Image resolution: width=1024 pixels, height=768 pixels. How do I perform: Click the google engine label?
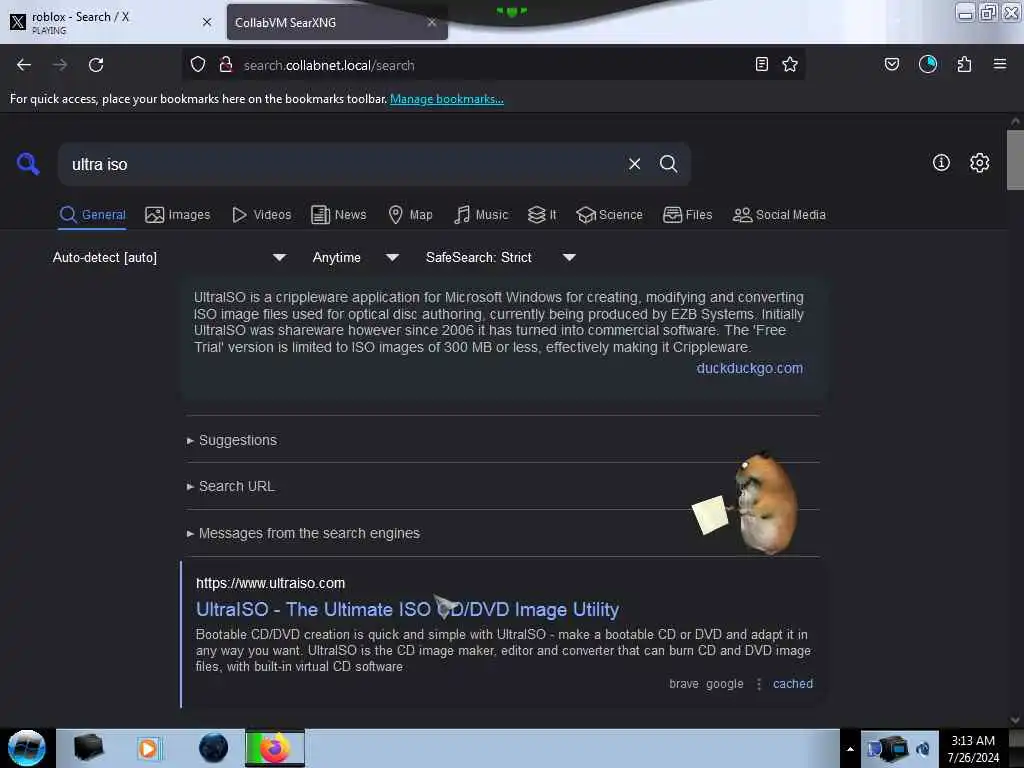[725, 684]
